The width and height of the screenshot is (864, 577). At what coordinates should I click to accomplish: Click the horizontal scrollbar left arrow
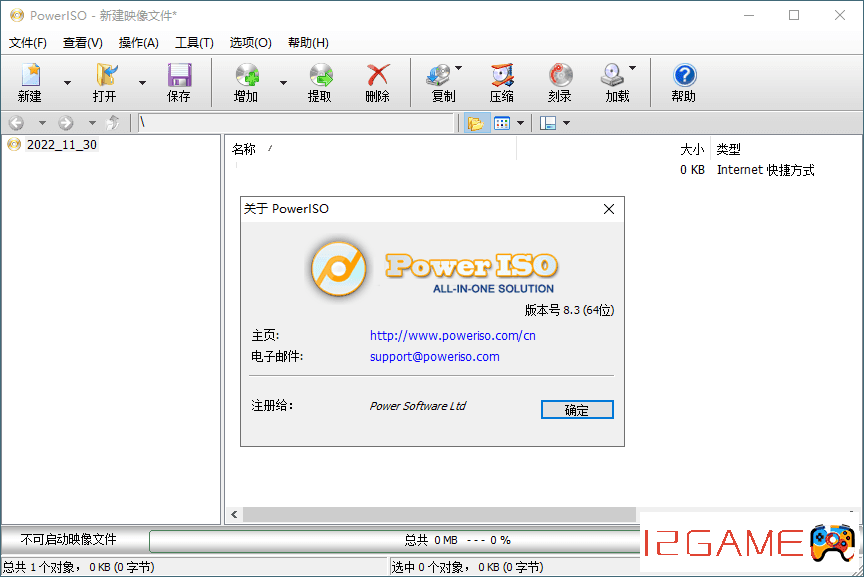(x=234, y=515)
